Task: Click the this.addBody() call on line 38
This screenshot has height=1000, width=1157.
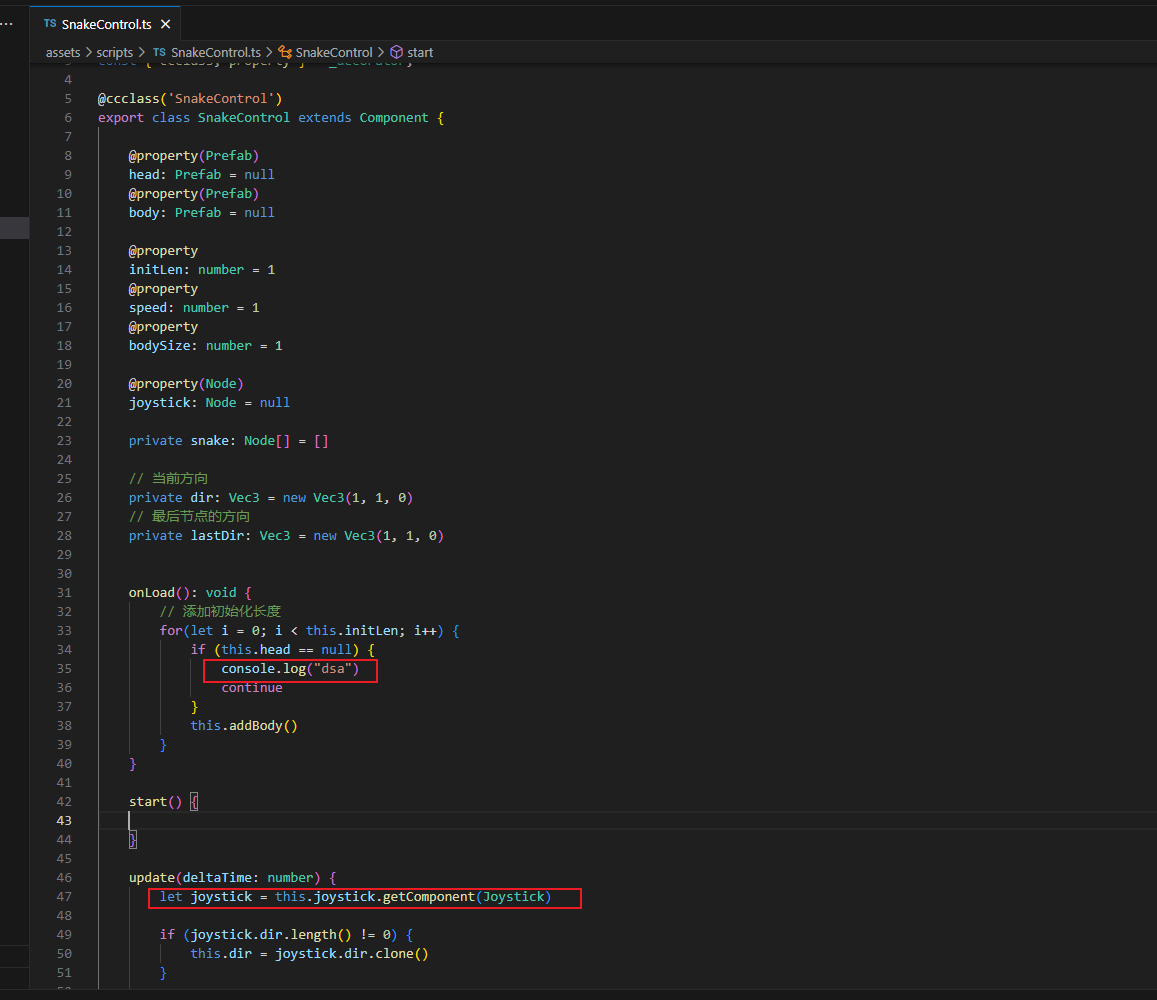Action: [244, 726]
